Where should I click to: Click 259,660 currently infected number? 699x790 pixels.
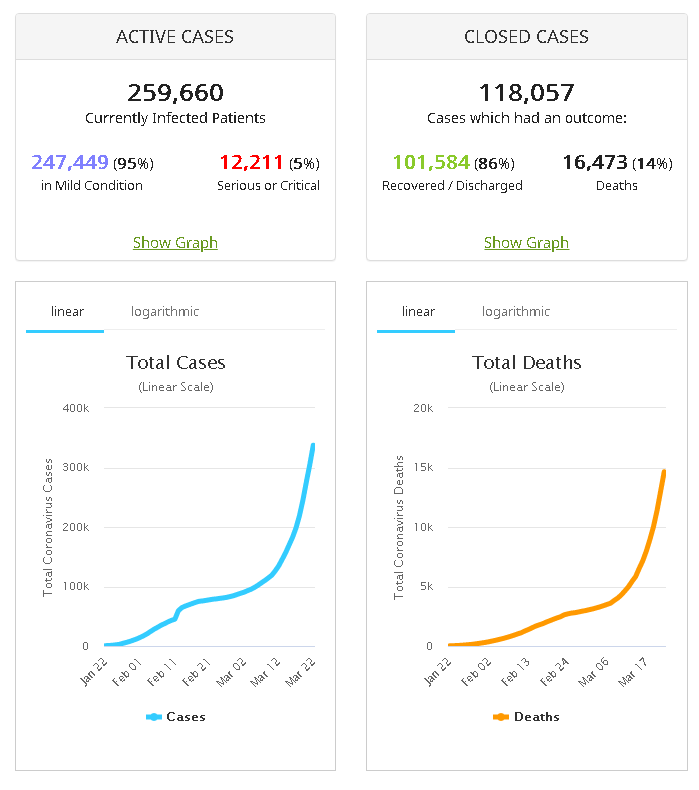point(175,93)
